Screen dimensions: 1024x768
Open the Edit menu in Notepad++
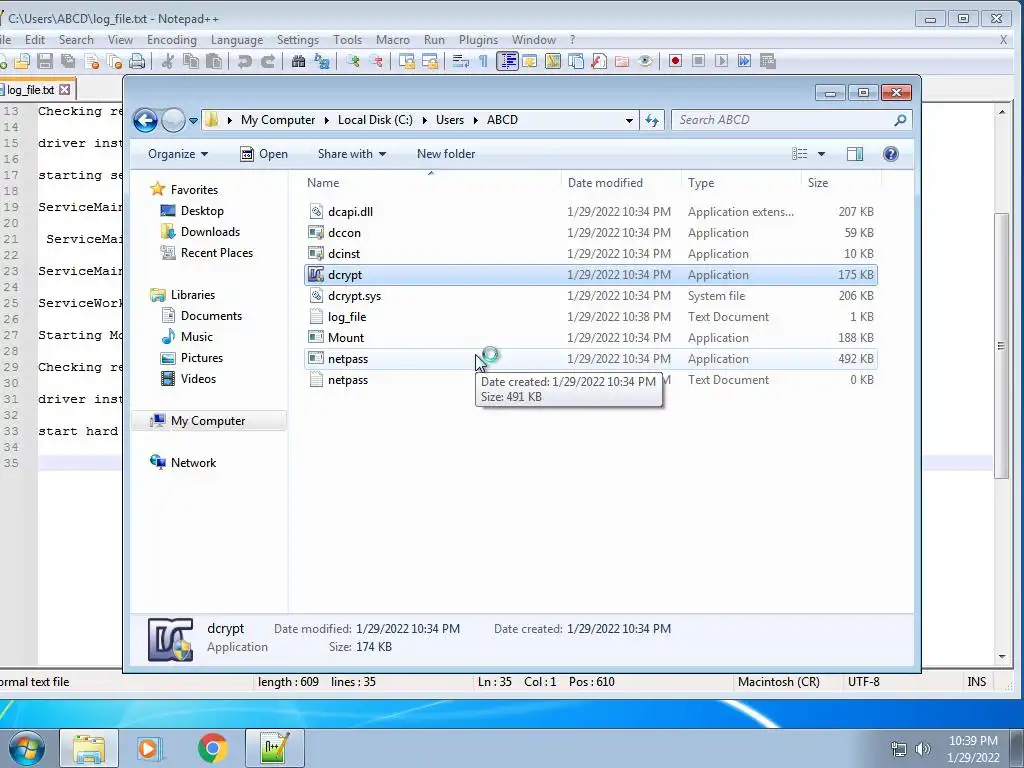(x=35, y=40)
